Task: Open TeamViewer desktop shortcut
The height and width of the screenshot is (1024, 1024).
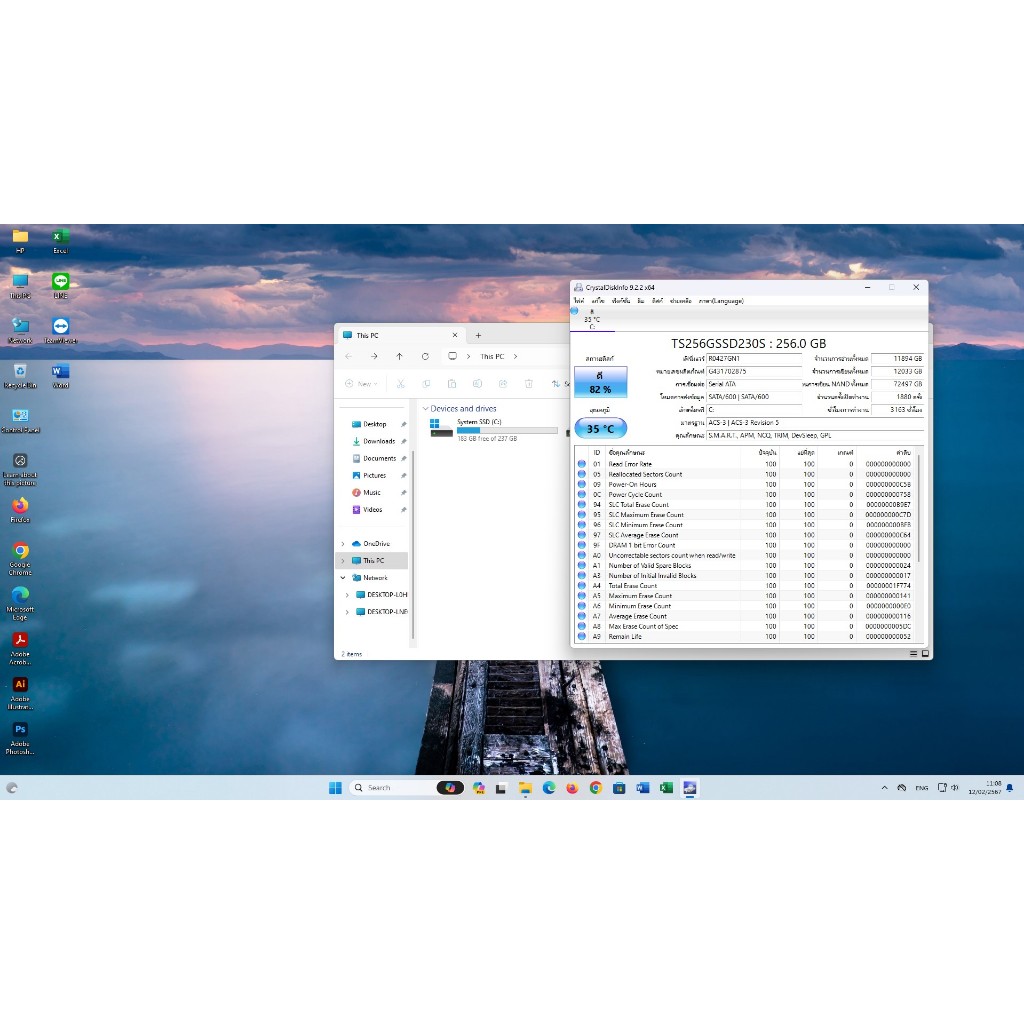Action: [61, 326]
